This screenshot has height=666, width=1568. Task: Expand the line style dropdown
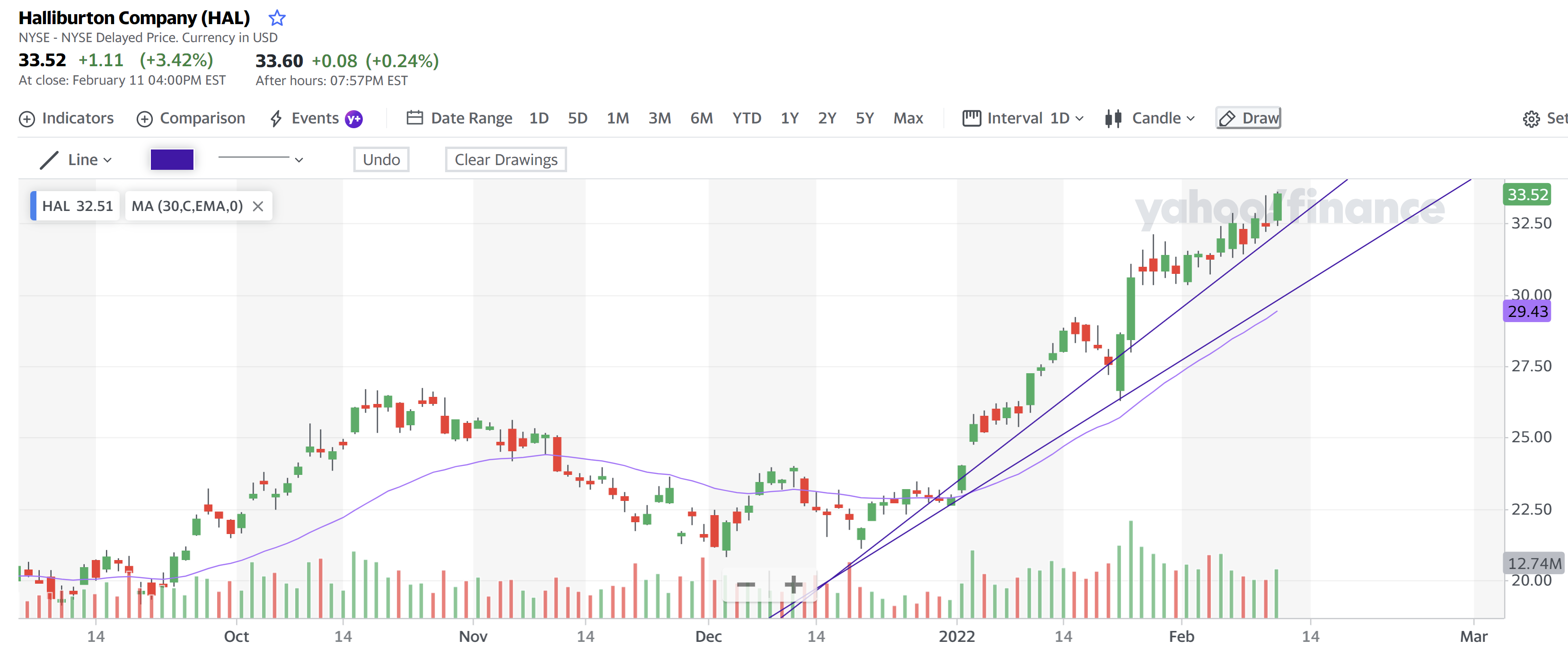tap(261, 159)
